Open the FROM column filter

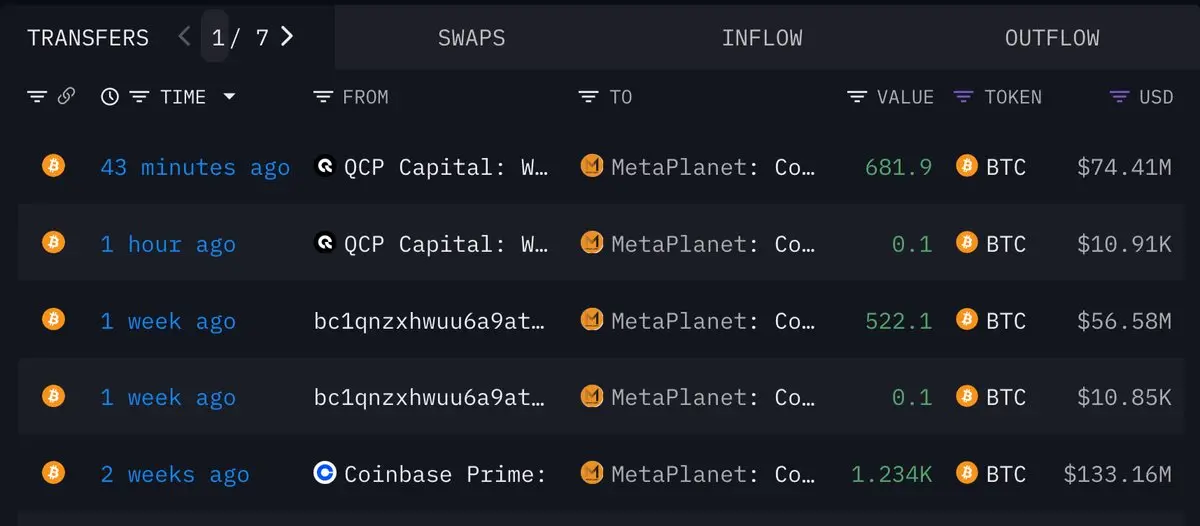(323, 97)
